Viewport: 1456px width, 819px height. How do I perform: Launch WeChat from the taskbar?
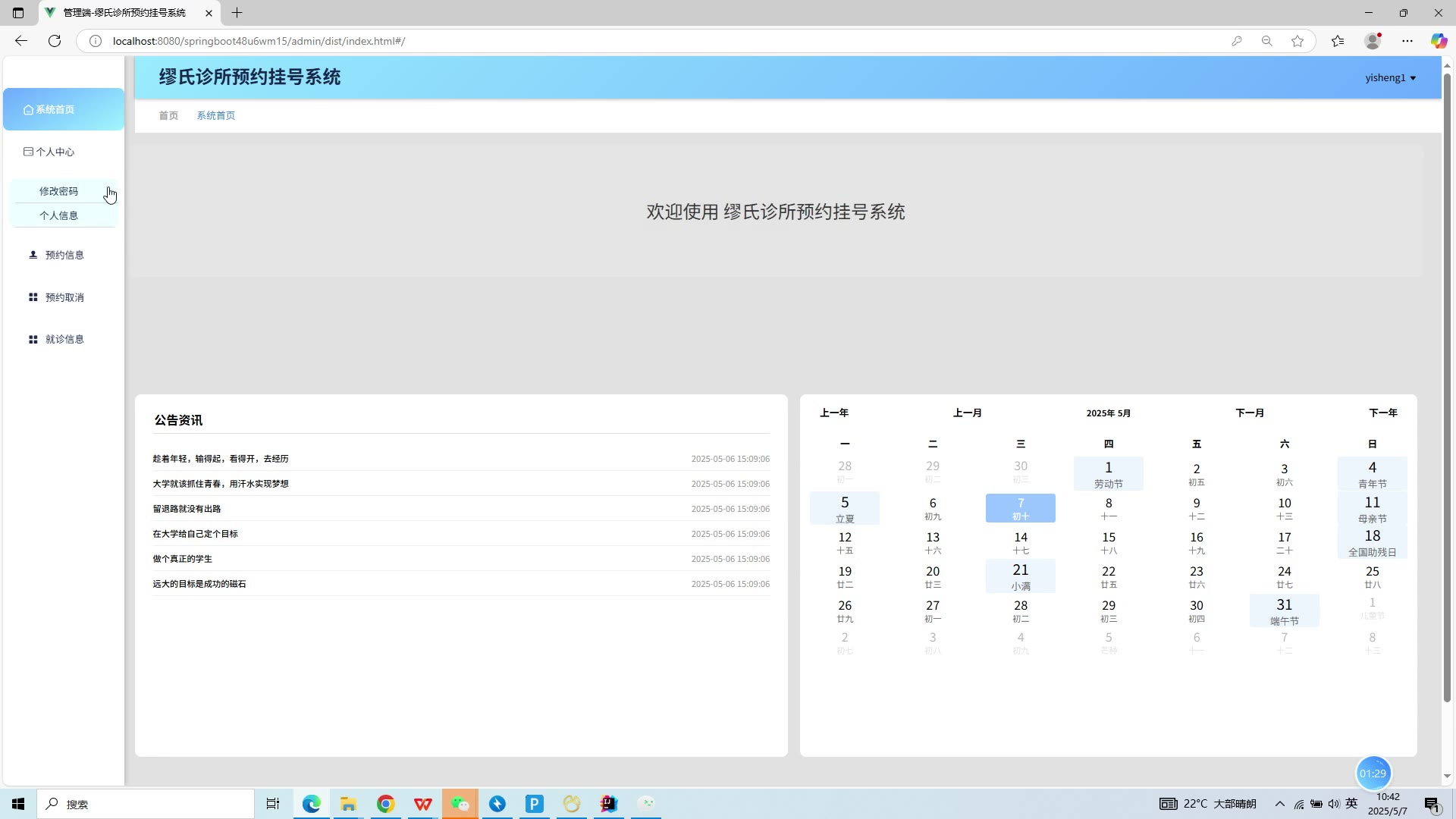pyautogui.click(x=460, y=804)
